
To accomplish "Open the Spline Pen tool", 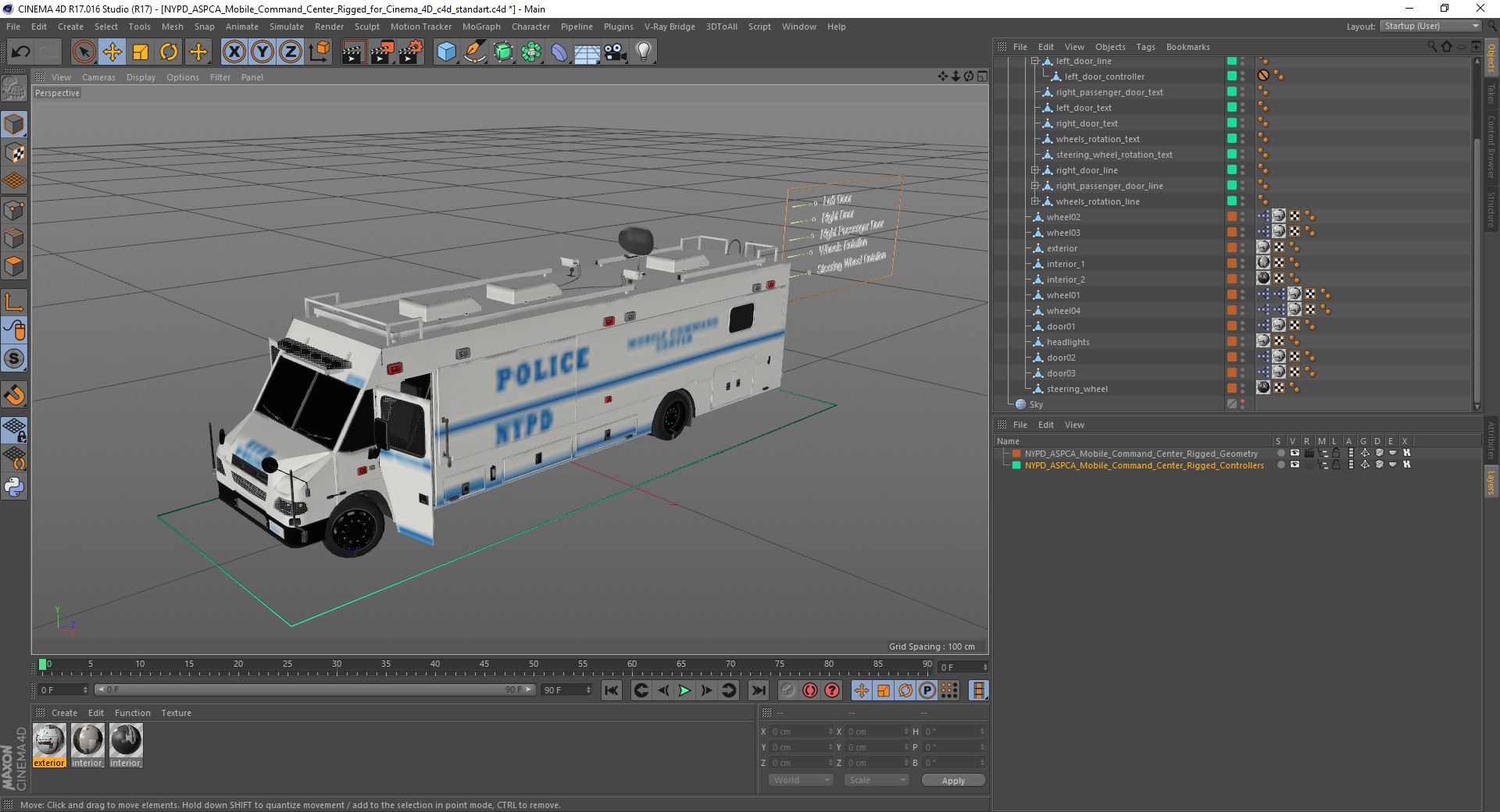I will [475, 52].
